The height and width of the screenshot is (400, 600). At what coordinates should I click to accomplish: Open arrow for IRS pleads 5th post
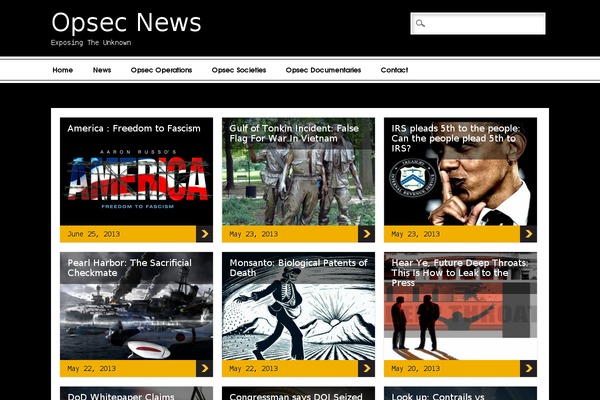point(528,234)
